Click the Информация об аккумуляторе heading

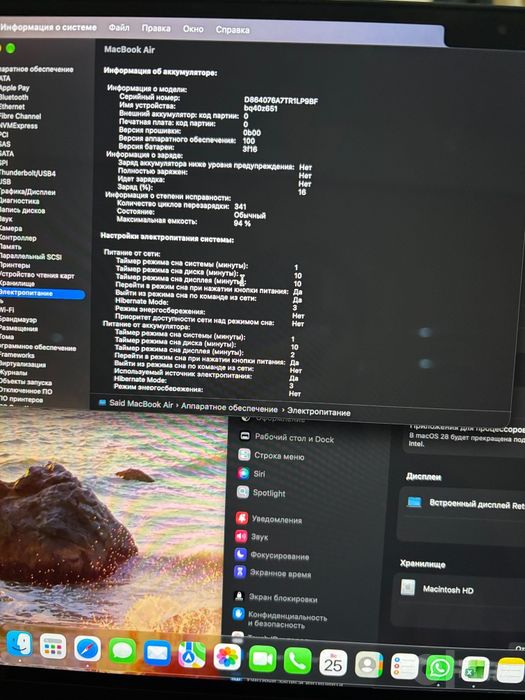160,72
